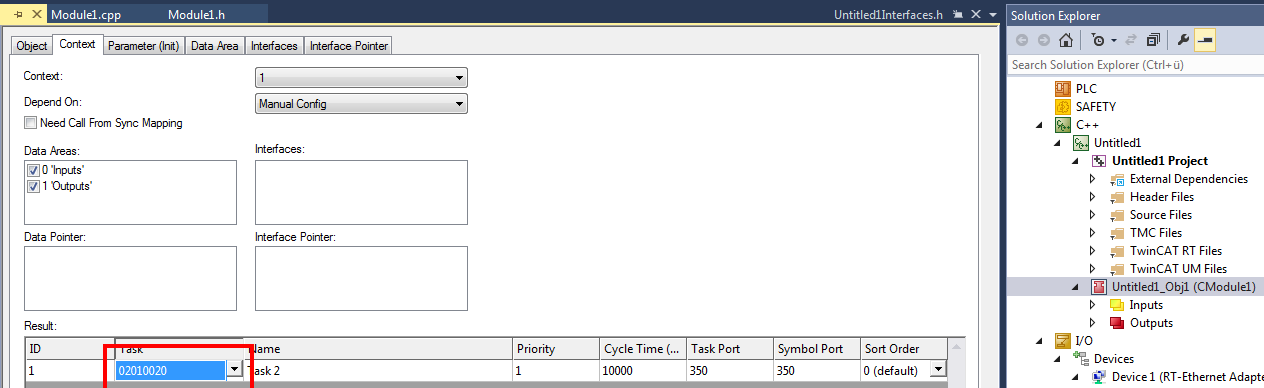Image resolution: width=1264 pixels, height=388 pixels.
Task: Click the Search Solution Explorer field
Action: [x=1135, y=64]
